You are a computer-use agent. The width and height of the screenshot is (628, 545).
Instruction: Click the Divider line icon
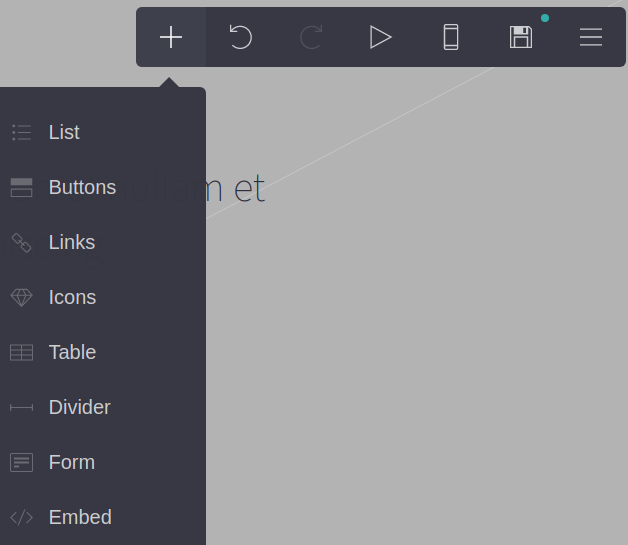(x=21, y=408)
